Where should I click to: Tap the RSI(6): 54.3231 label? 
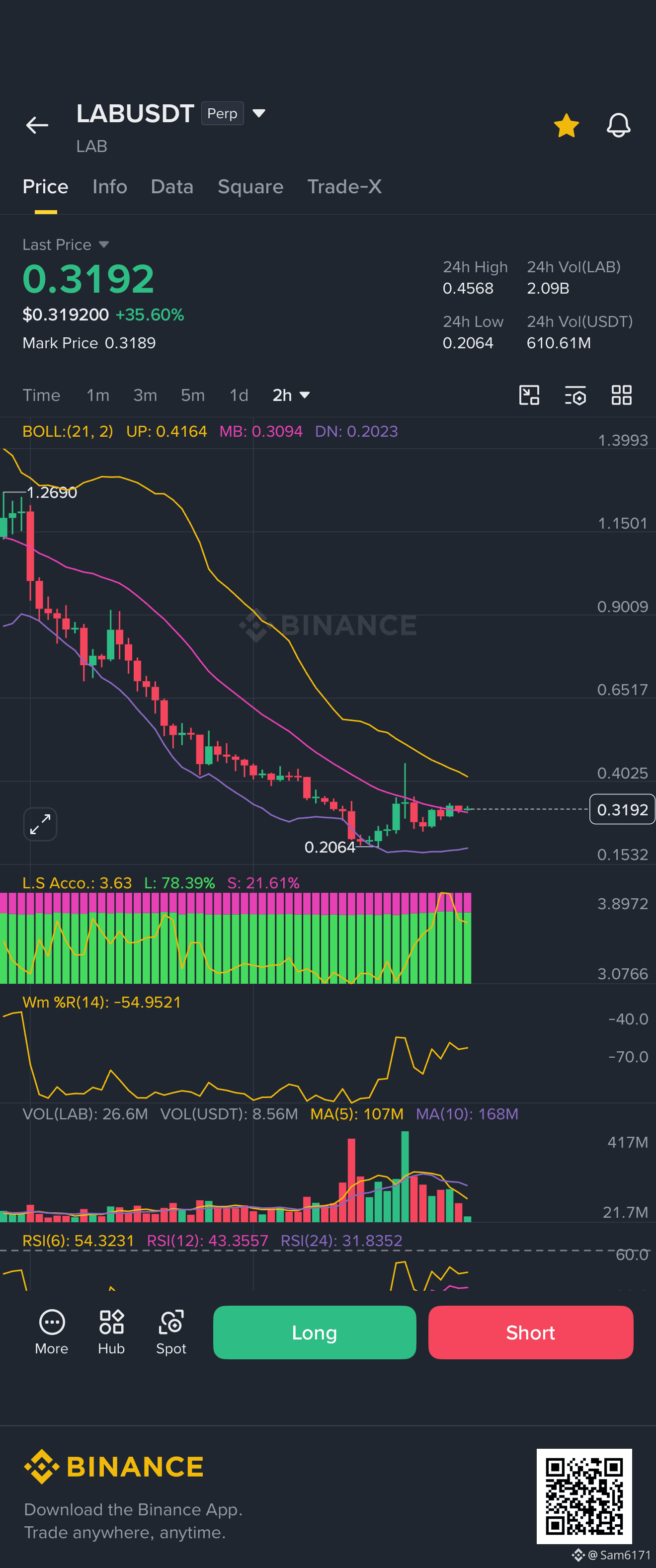click(78, 1241)
